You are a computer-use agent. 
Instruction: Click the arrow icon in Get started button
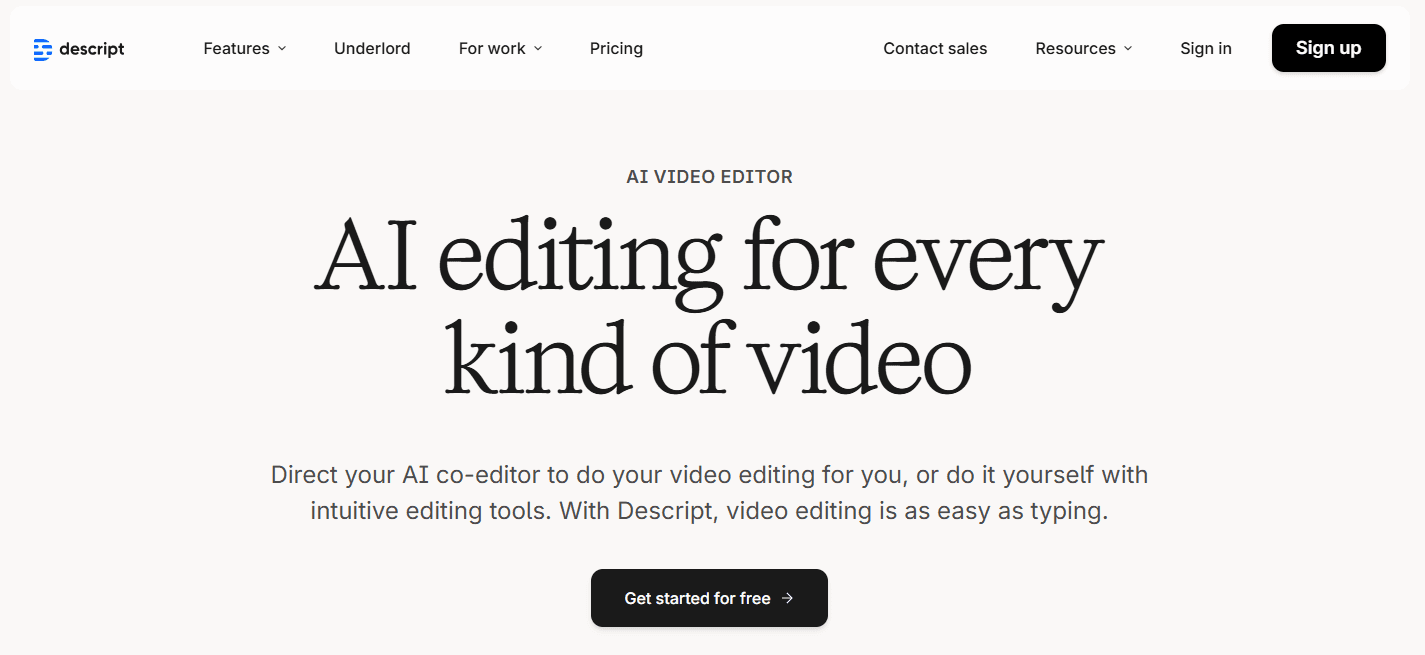click(787, 598)
